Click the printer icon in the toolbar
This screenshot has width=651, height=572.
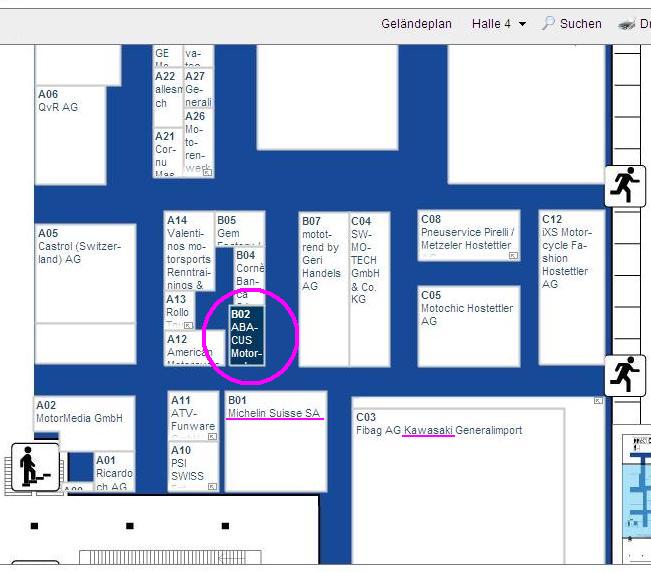[x=627, y=23]
